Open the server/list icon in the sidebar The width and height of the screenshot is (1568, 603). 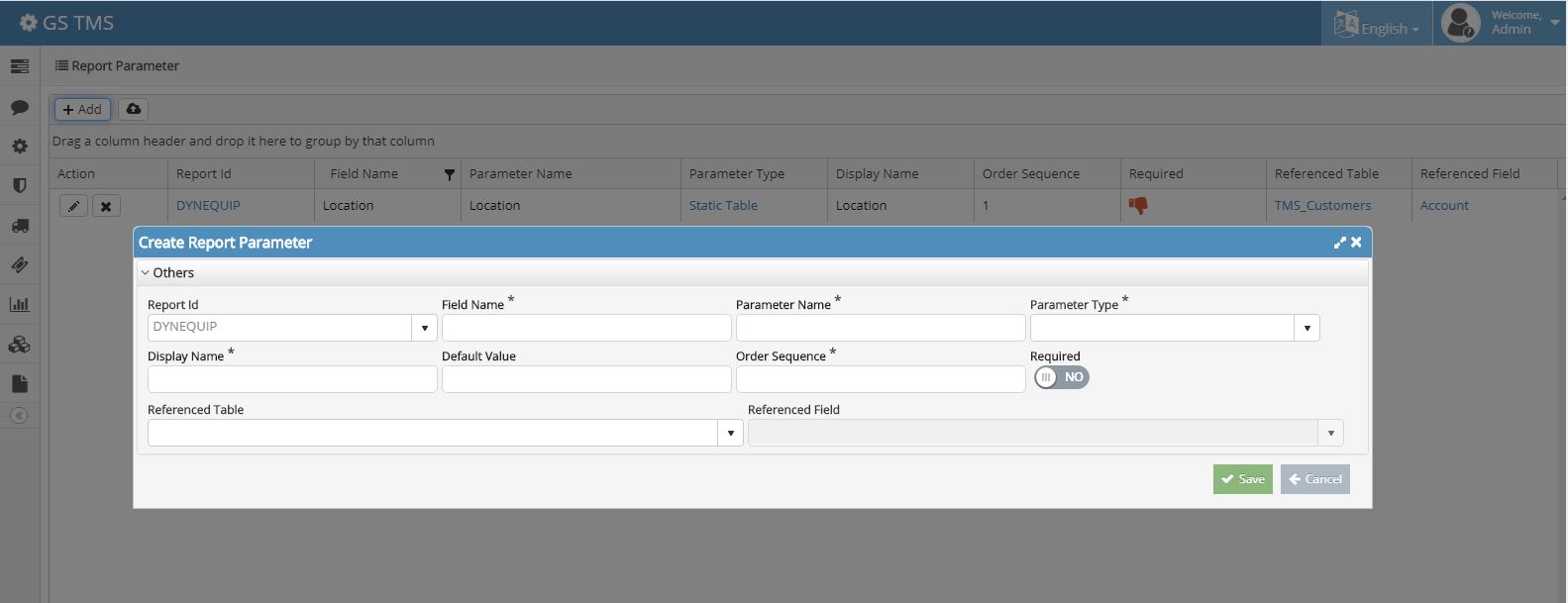click(x=19, y=66)
